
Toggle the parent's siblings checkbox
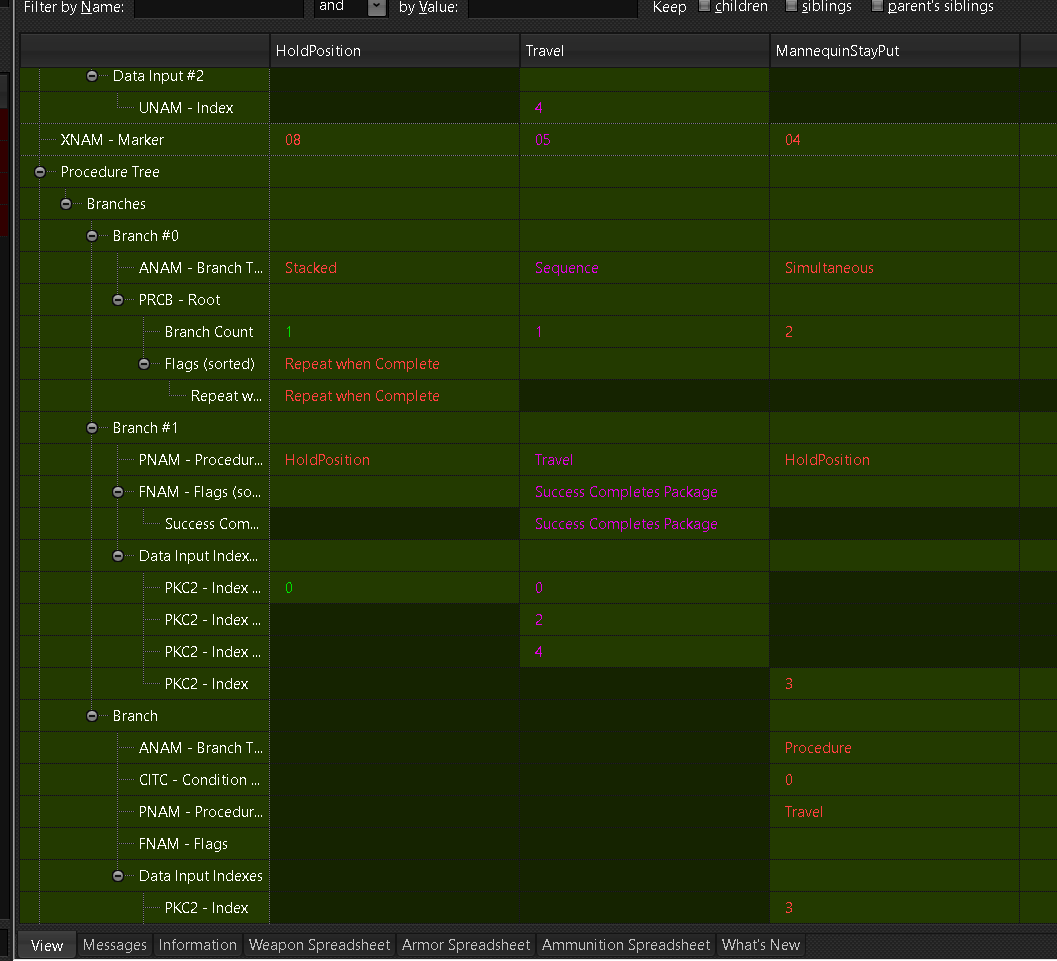pos(877,6)
